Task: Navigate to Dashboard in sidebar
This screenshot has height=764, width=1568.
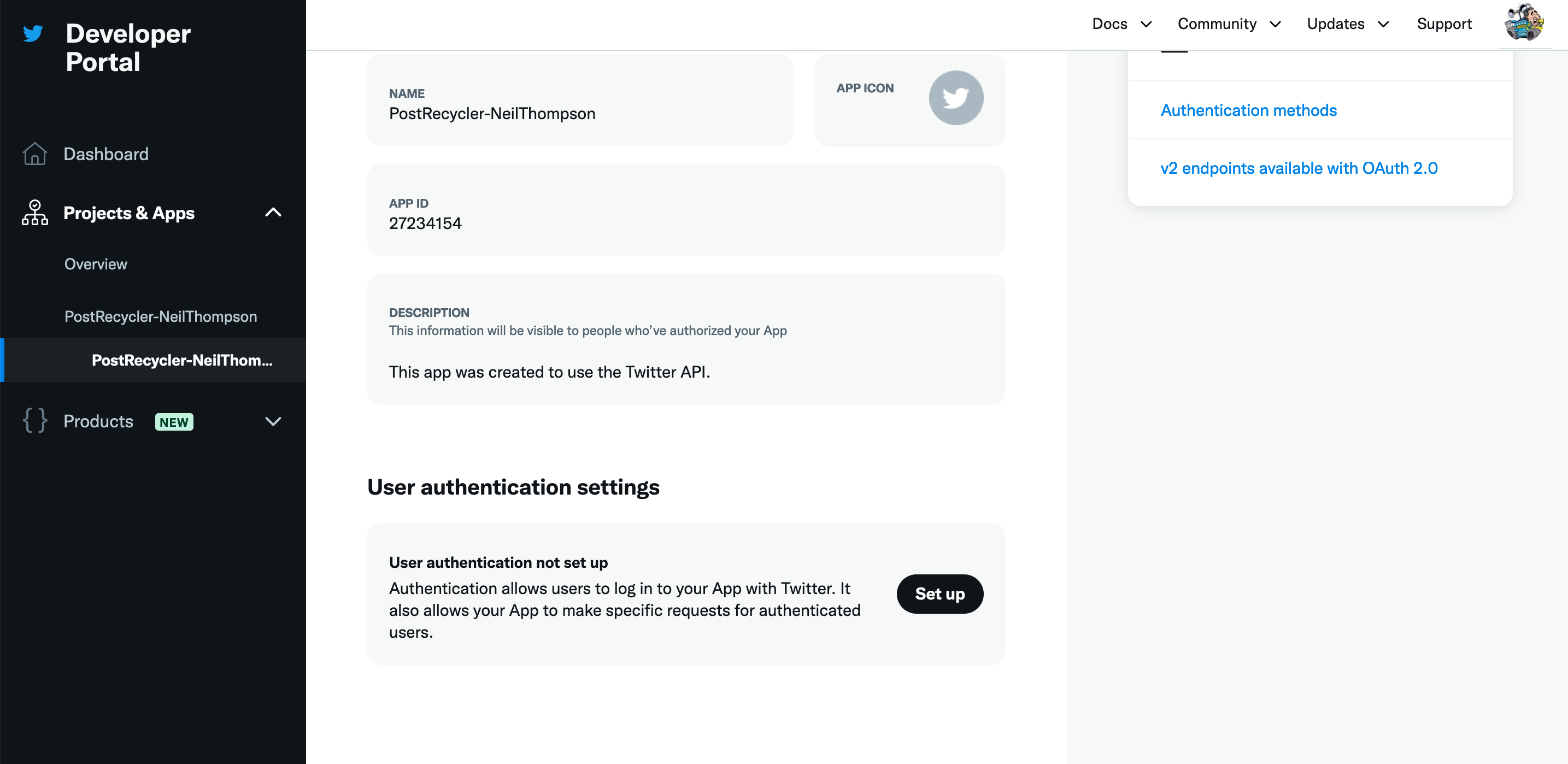Action: tap(106, 154)
